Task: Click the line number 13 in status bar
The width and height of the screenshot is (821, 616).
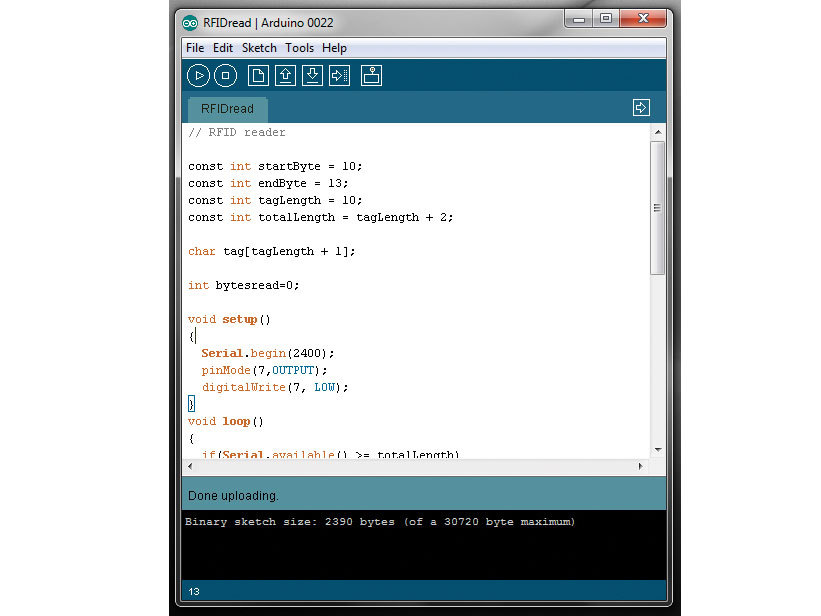Action: [x=194, y=591]
